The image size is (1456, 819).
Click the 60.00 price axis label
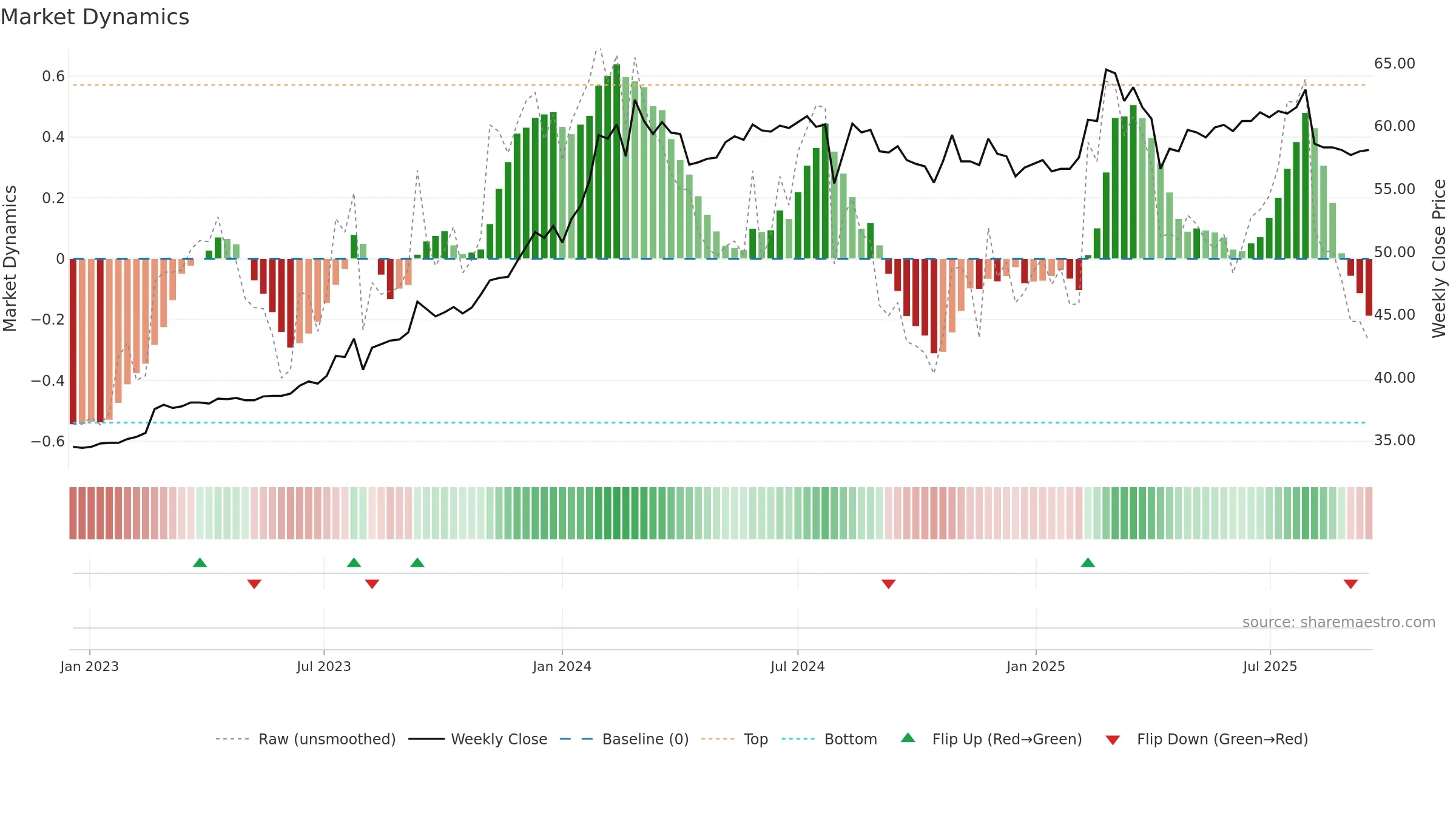coord(1394,126)
